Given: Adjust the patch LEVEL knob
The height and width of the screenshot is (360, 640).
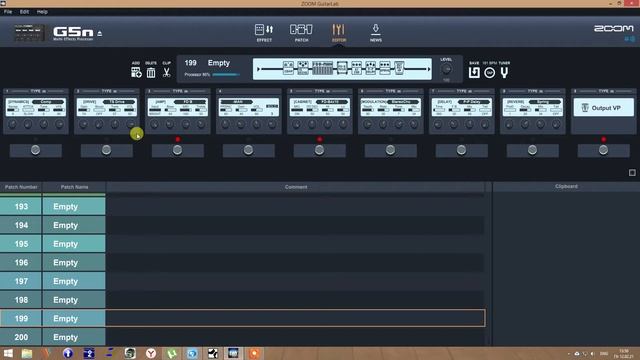Looking at the screenshot, I should point(447,69).
